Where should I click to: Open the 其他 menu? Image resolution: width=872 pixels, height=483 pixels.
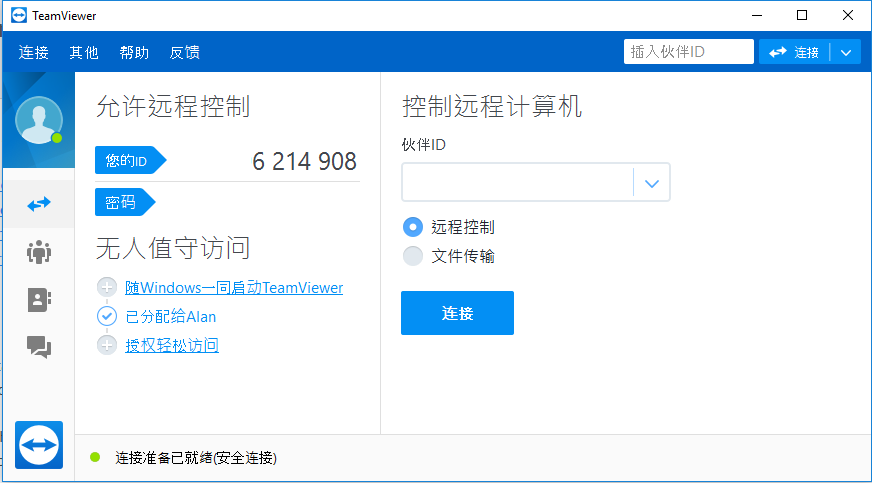[84, 52]
